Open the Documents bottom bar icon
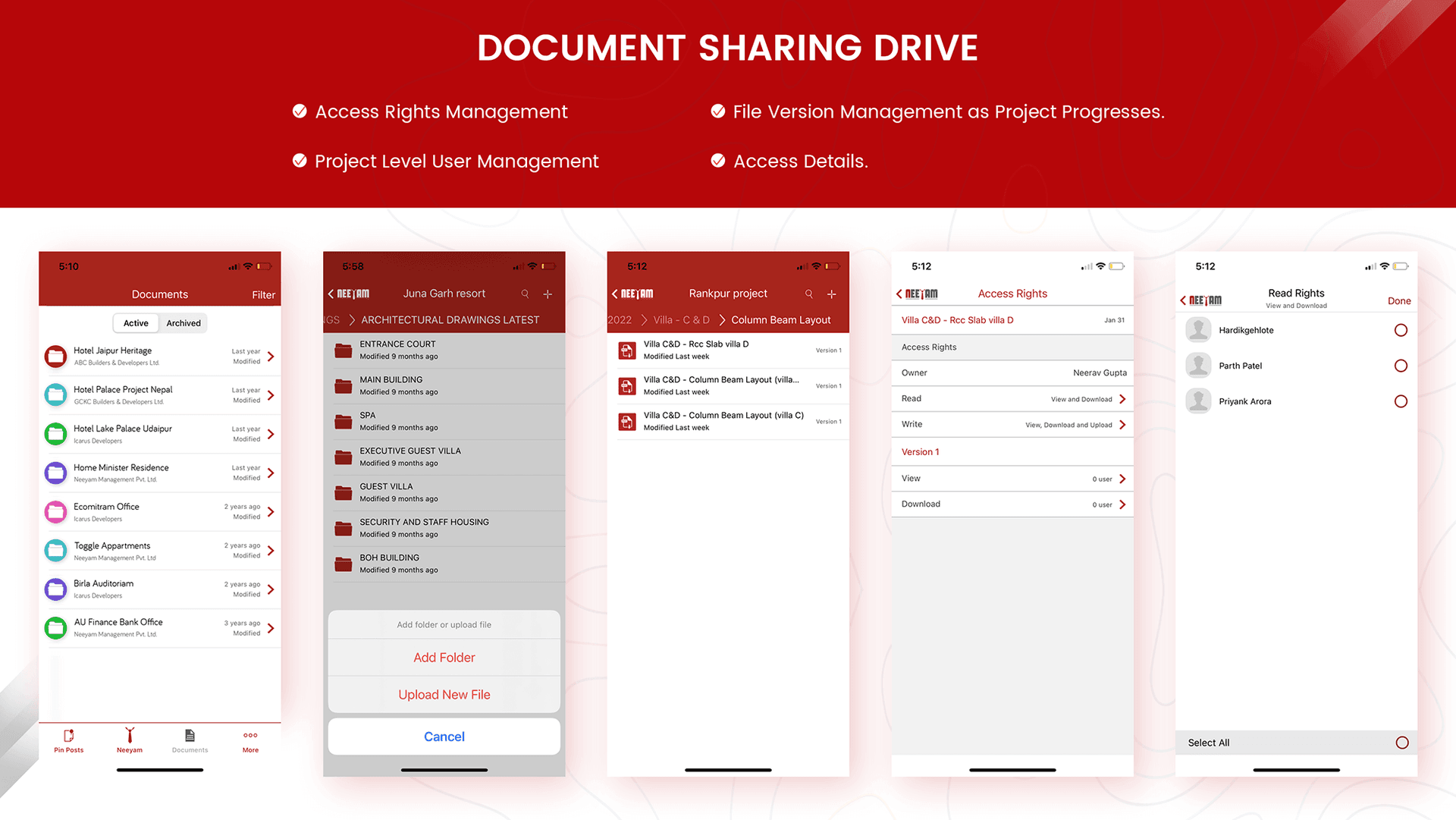The image size is (1456, 820). click(190, 735)
